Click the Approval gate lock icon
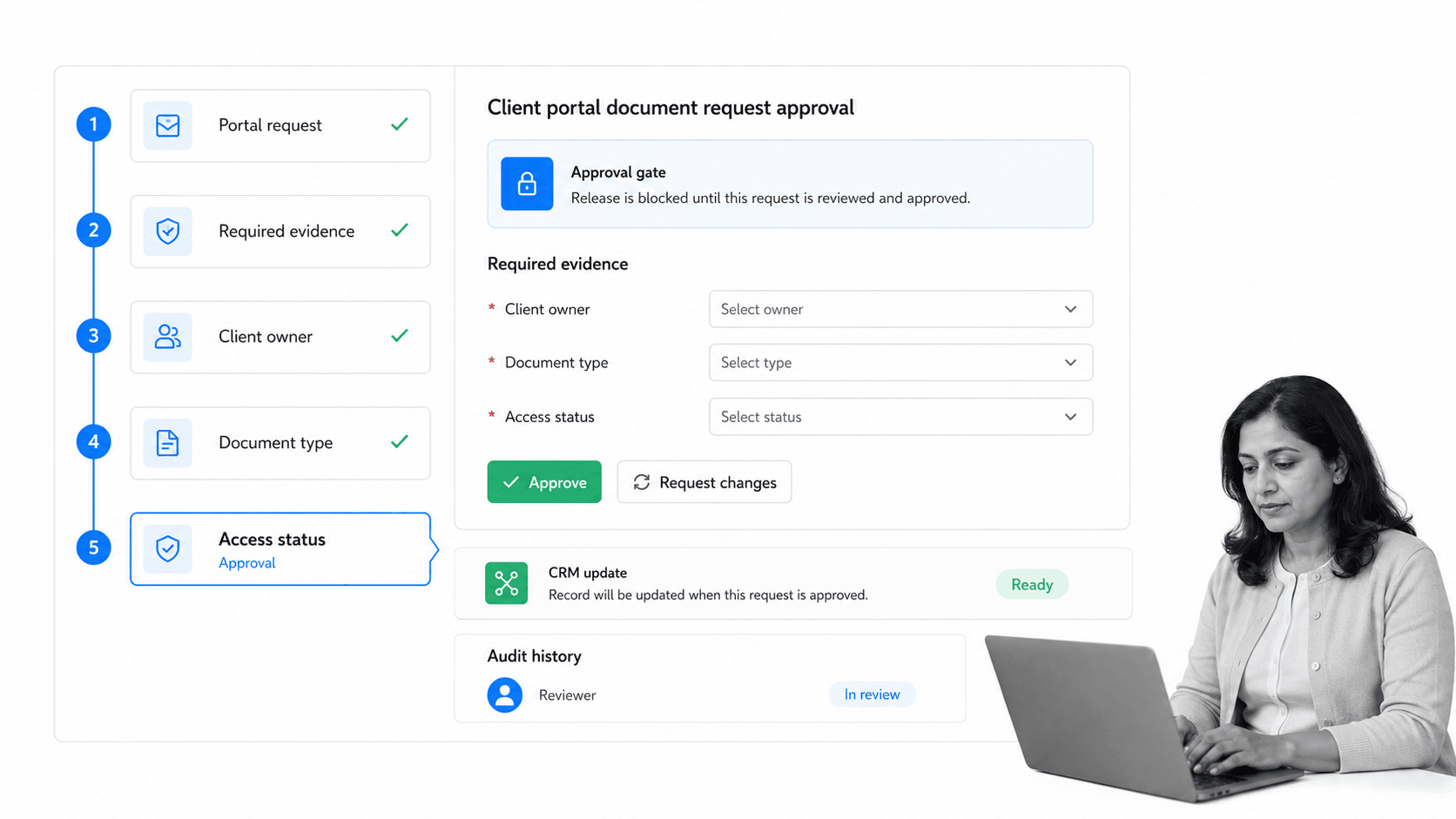Screen dimensions: 1456x819 coord(527,184)
